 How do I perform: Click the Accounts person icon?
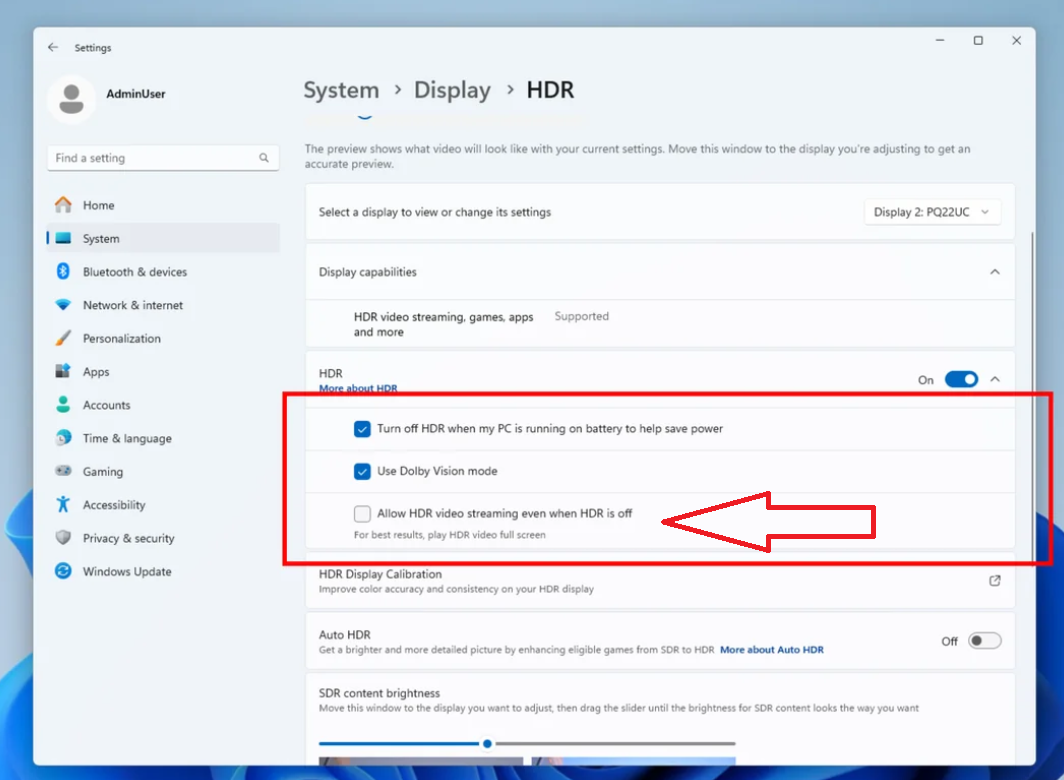tap(63, 404)
